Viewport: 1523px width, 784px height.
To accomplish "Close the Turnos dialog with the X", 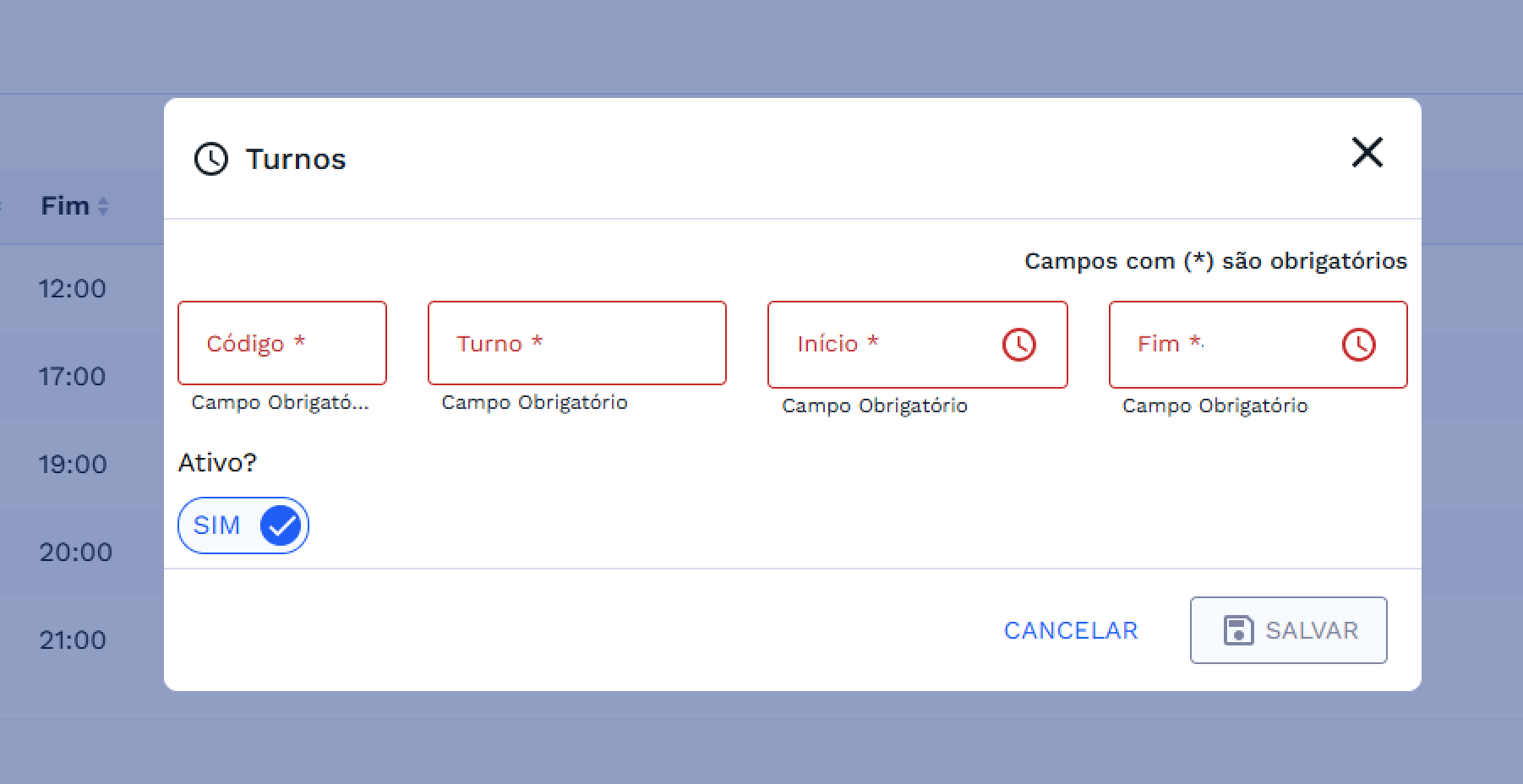I will 1367,153.
